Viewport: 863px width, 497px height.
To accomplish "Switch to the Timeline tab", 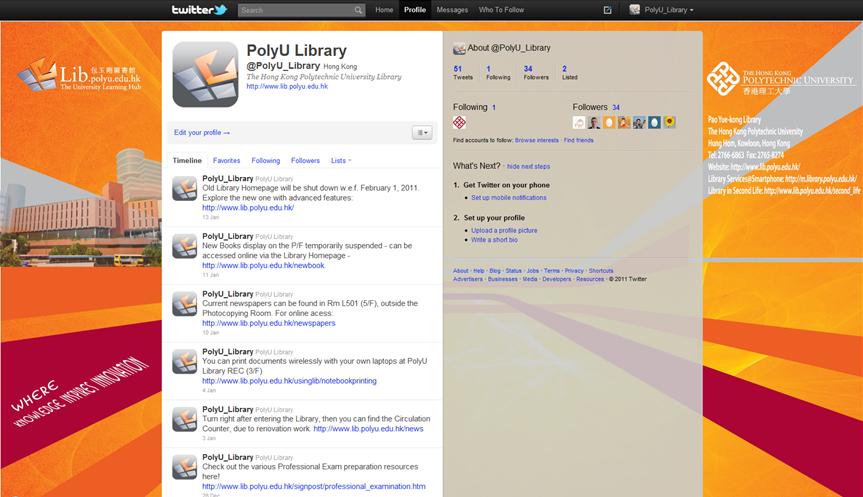I will pos(187,161).
